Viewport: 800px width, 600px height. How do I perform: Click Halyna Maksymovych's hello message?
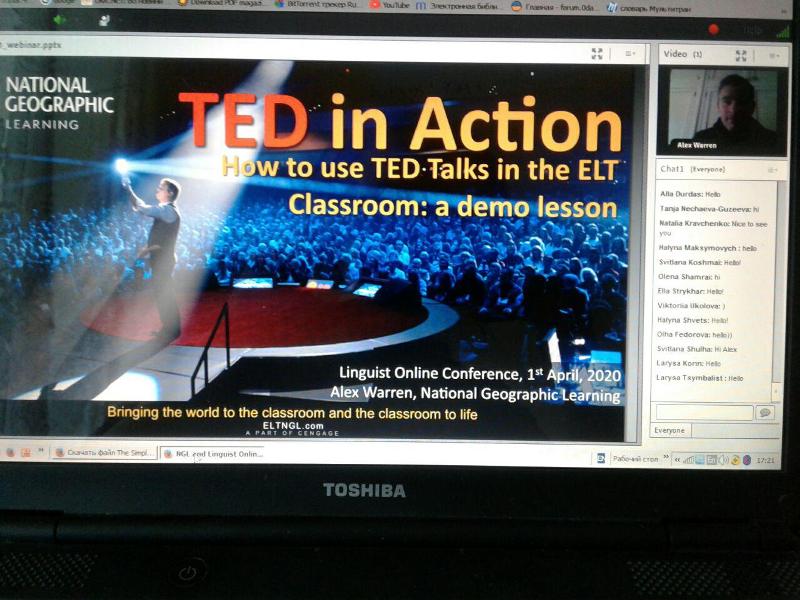[708, 248]
